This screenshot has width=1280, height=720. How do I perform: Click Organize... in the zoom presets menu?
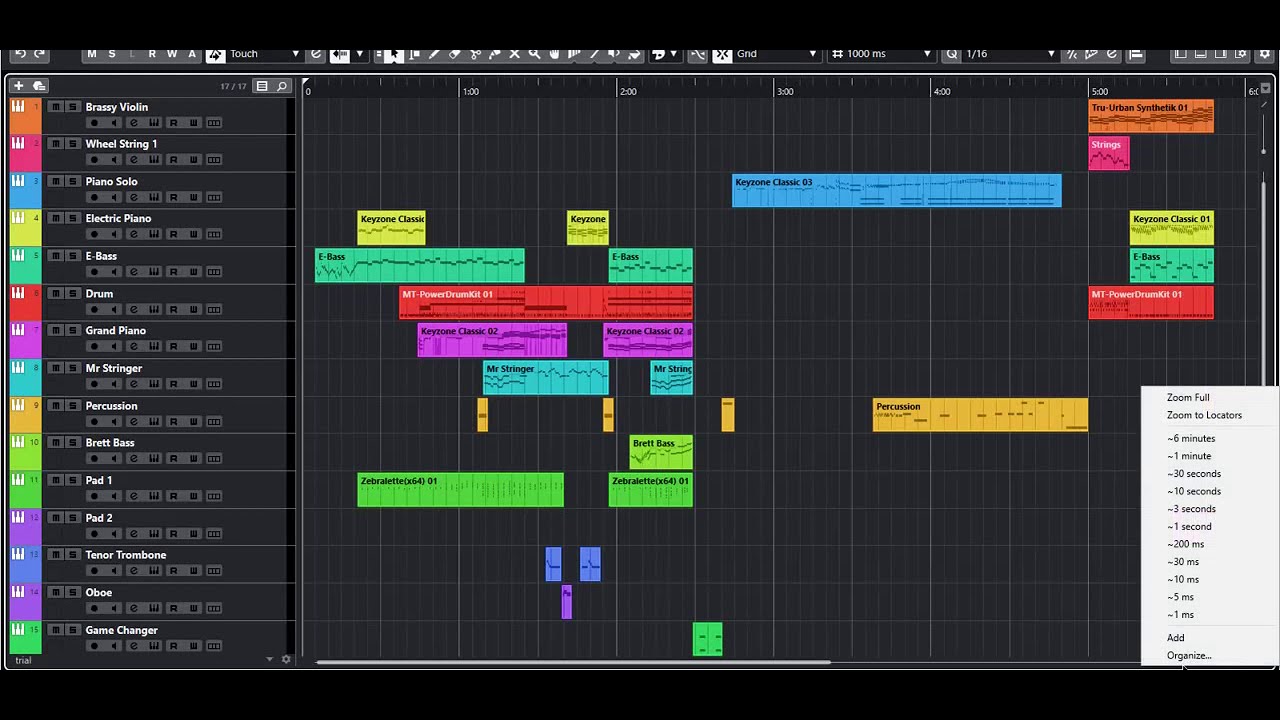click(1189, 656)
